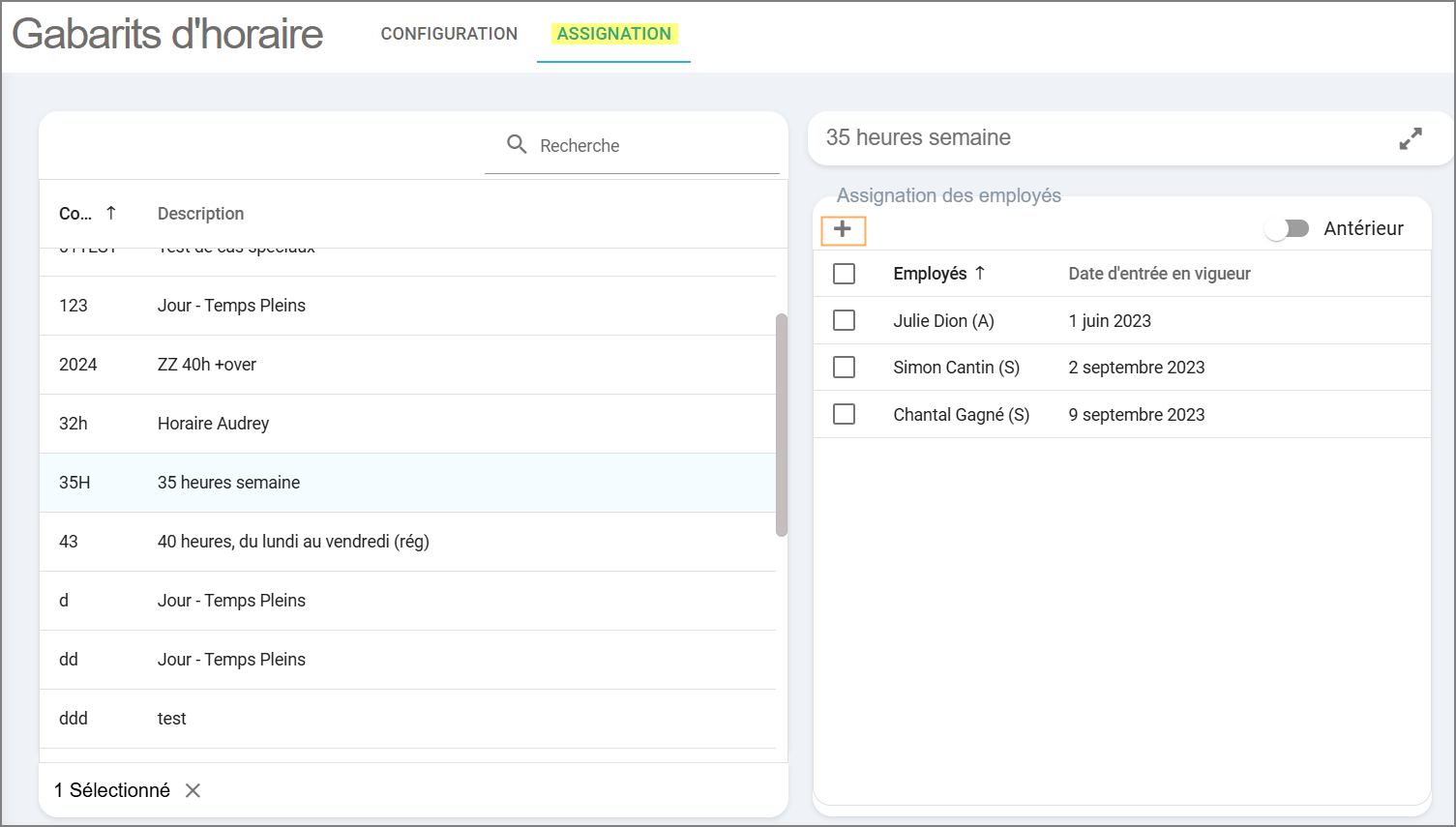Open the ASSIGNATION tab

(613, 34)
